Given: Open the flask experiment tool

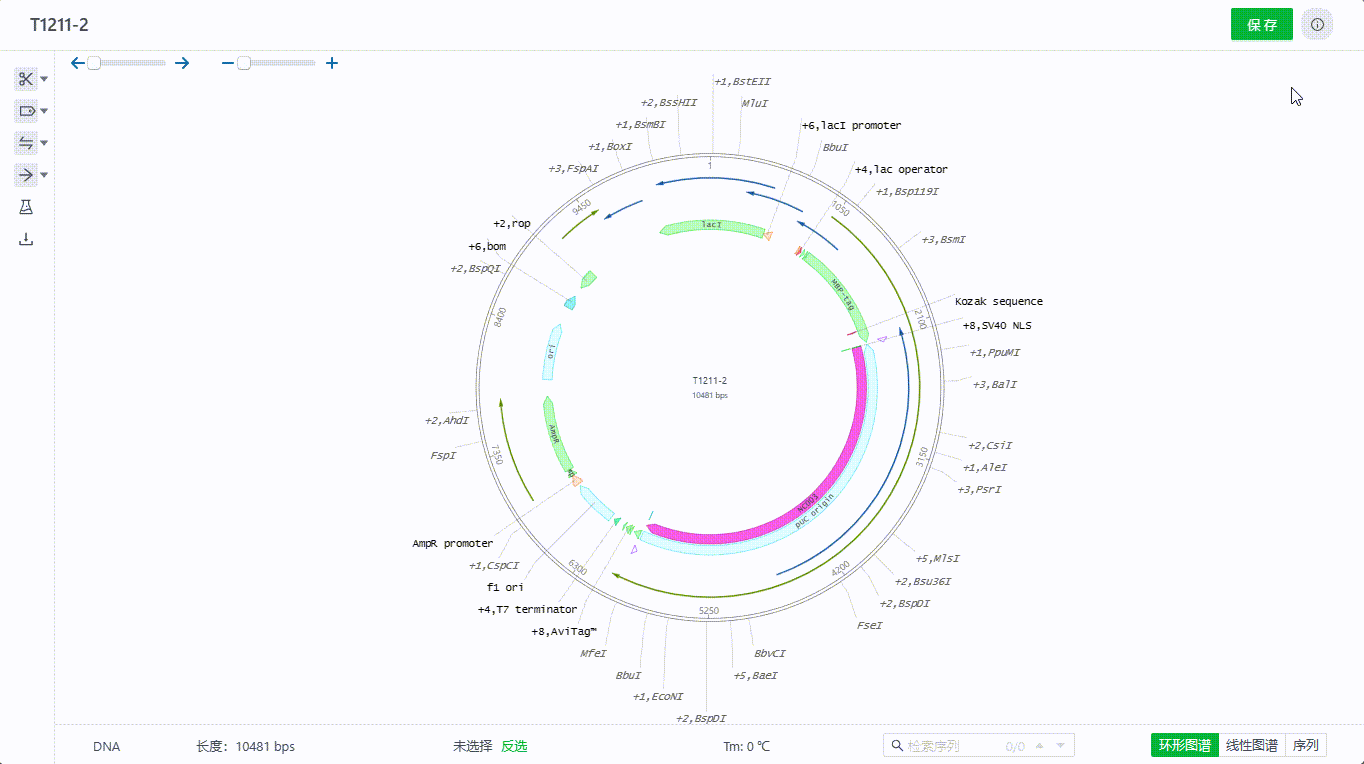Looking at the screenshot, I should pos(26,207).
